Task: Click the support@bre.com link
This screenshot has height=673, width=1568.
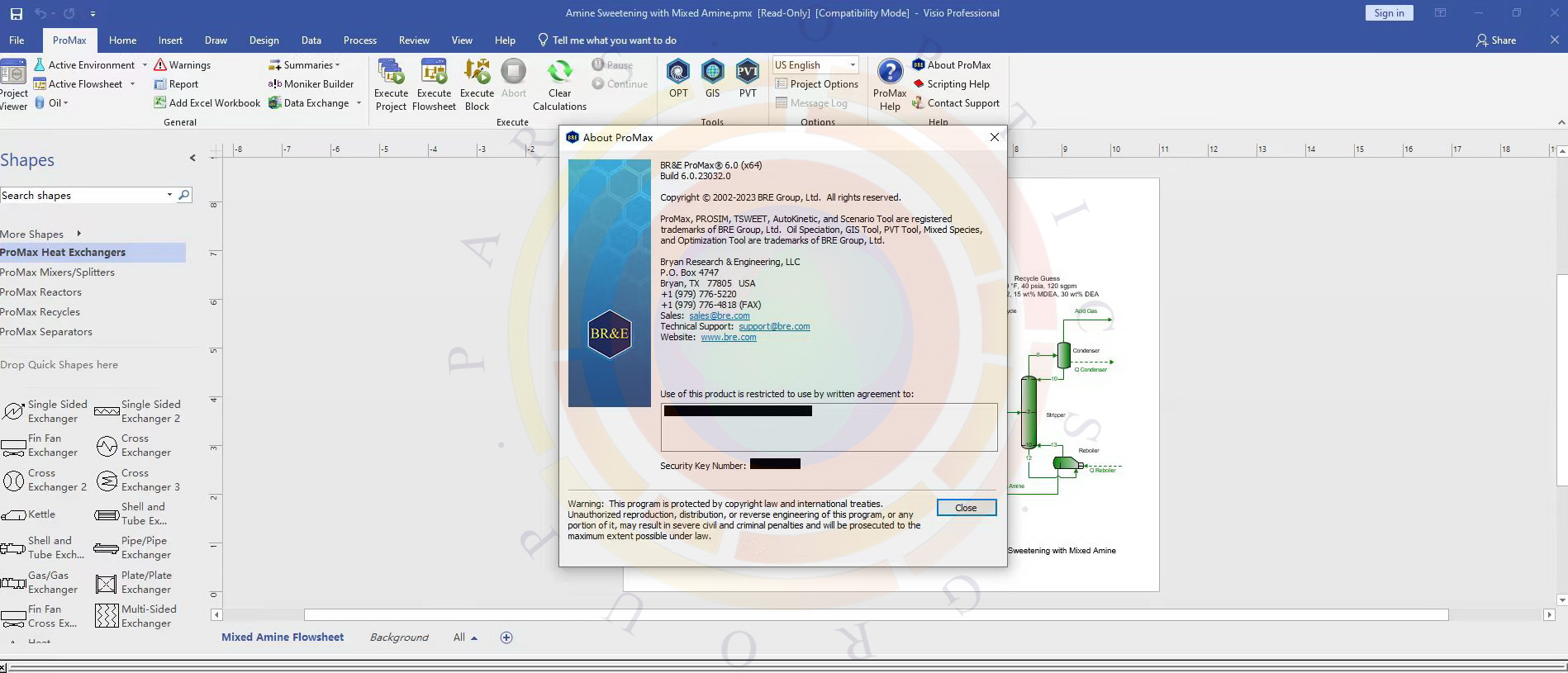Action: (774, 326)
